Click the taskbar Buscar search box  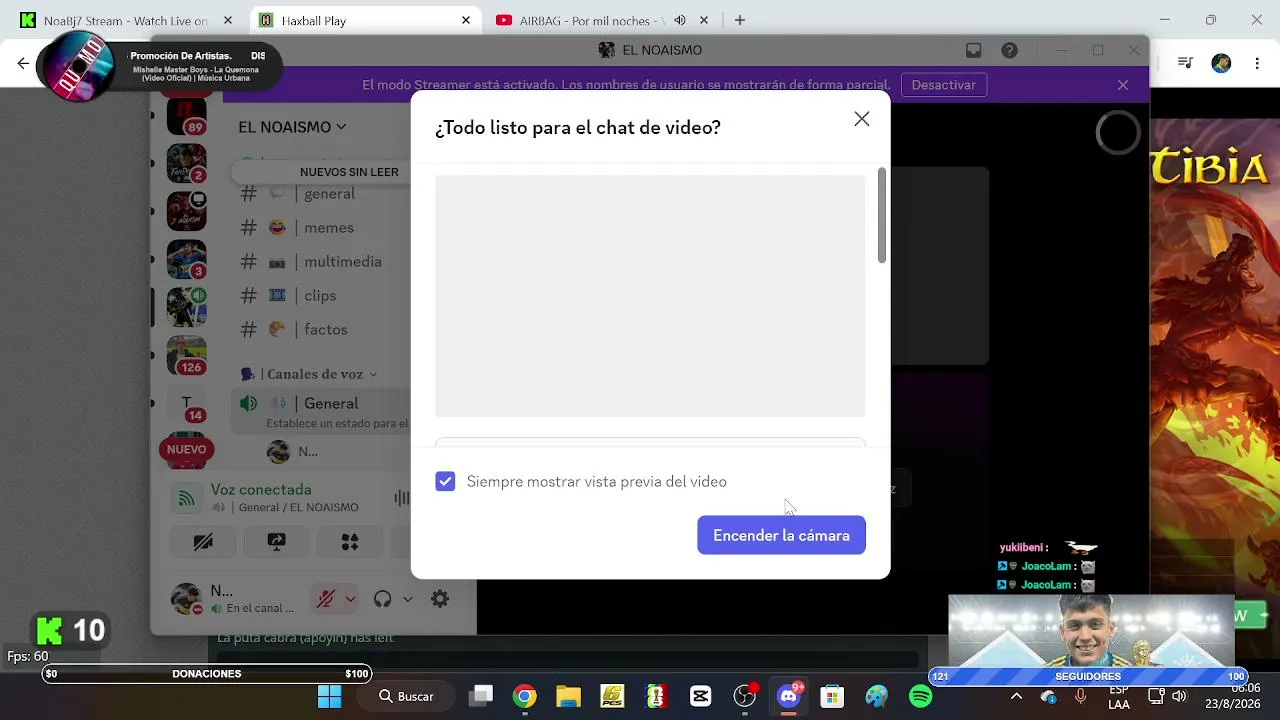click(406, 696)
